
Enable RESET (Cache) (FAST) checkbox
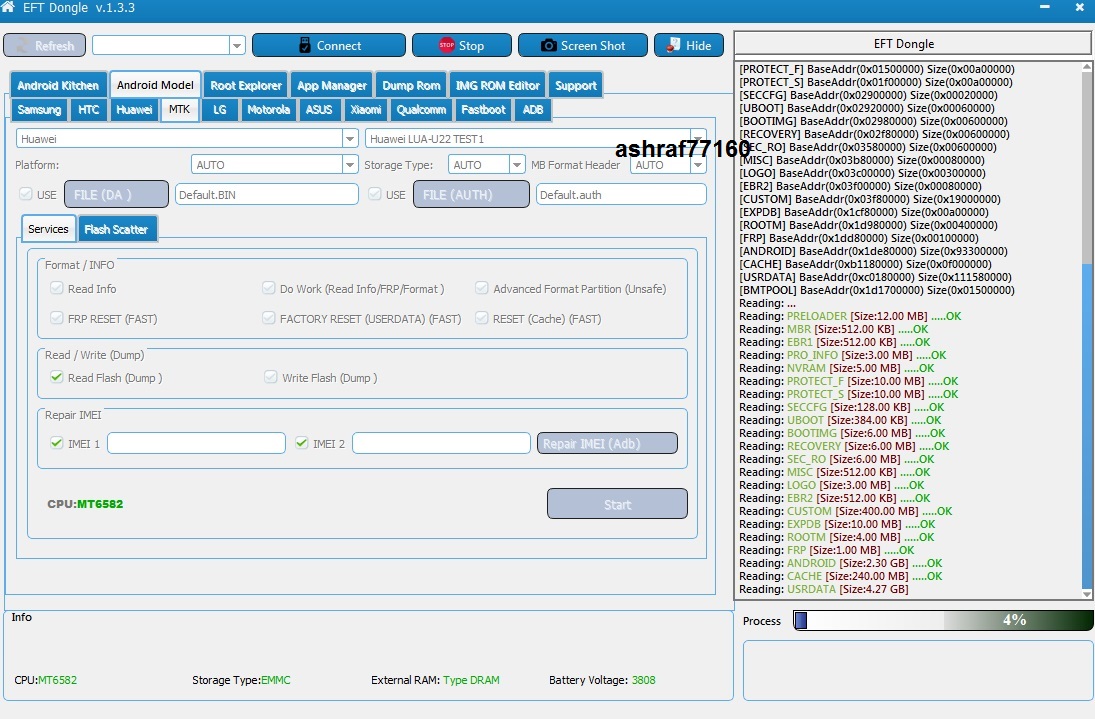coord(481,318)
